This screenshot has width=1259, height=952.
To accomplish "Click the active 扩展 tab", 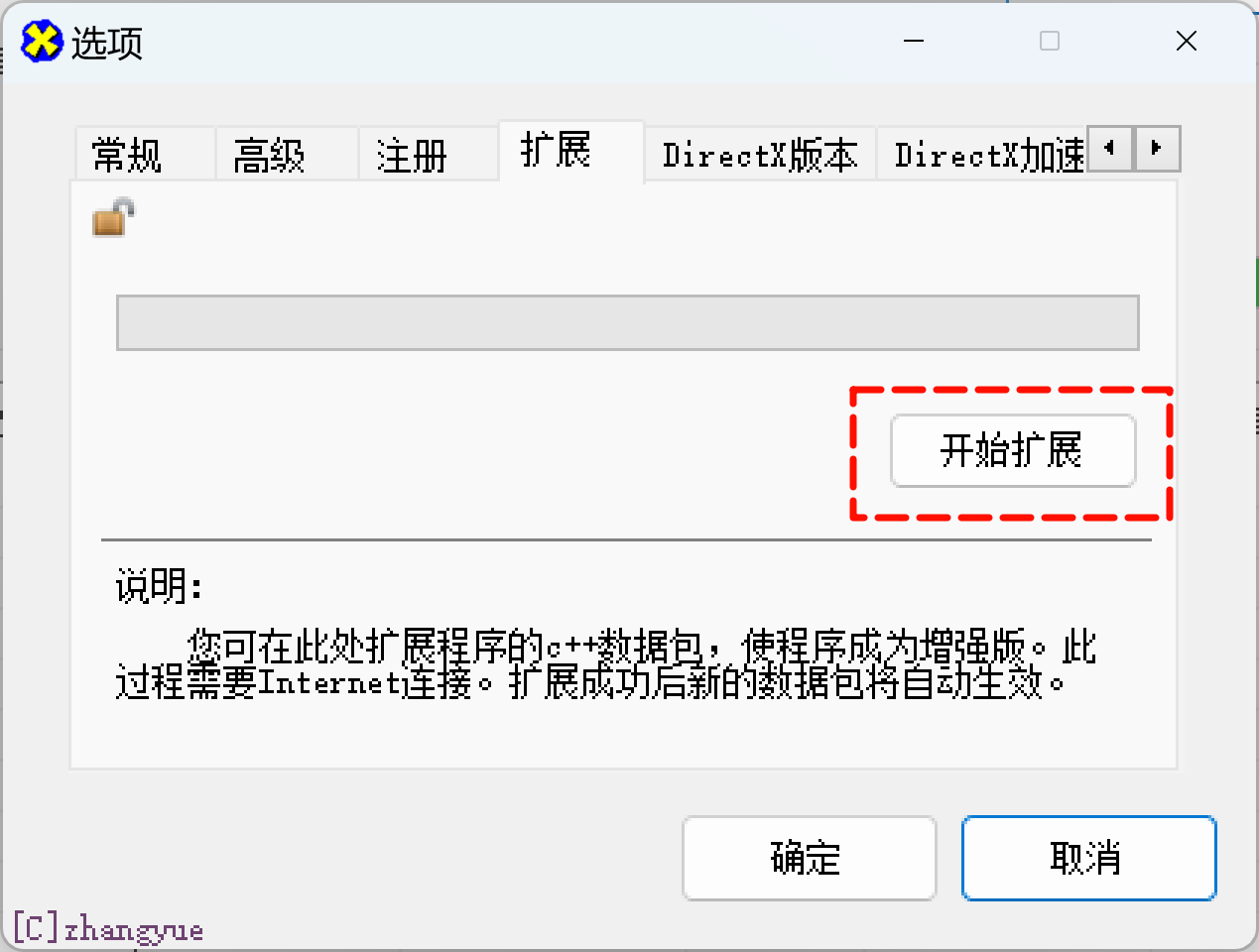I will pos(571,152).
